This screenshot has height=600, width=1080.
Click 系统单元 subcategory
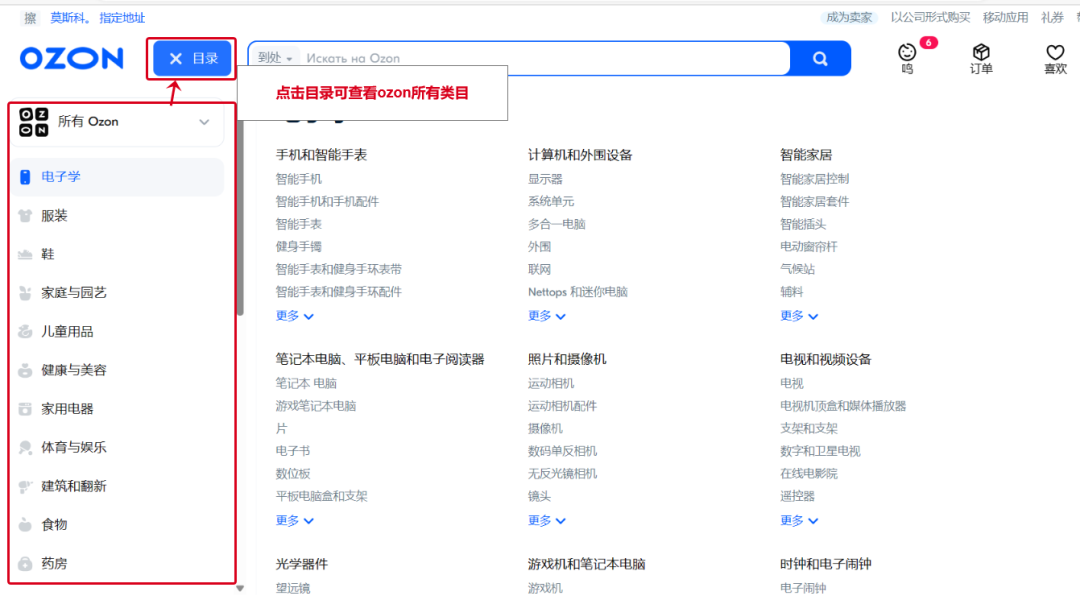(550, 201)
